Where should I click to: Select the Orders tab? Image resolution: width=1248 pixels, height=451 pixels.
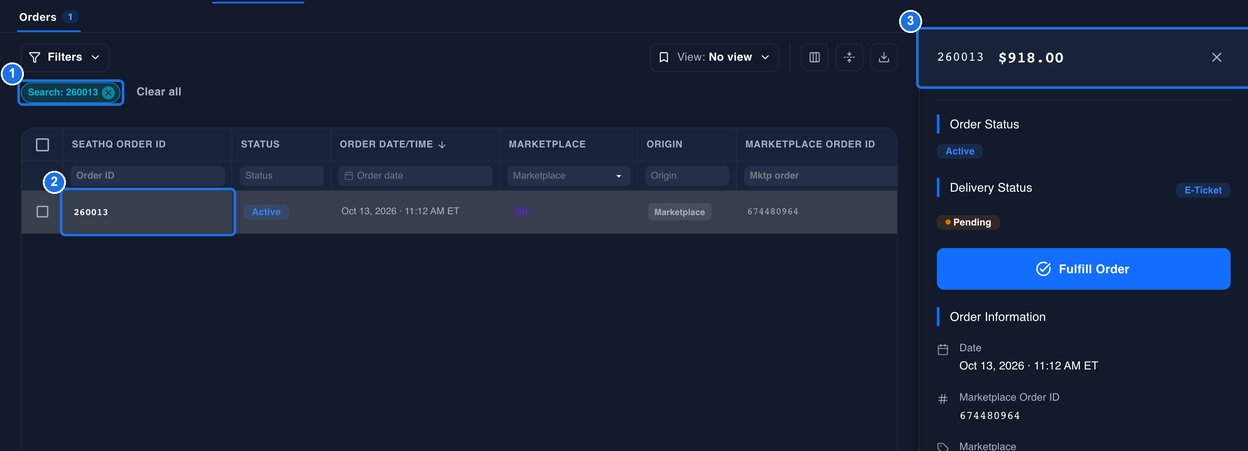click(x=49, y=17)
